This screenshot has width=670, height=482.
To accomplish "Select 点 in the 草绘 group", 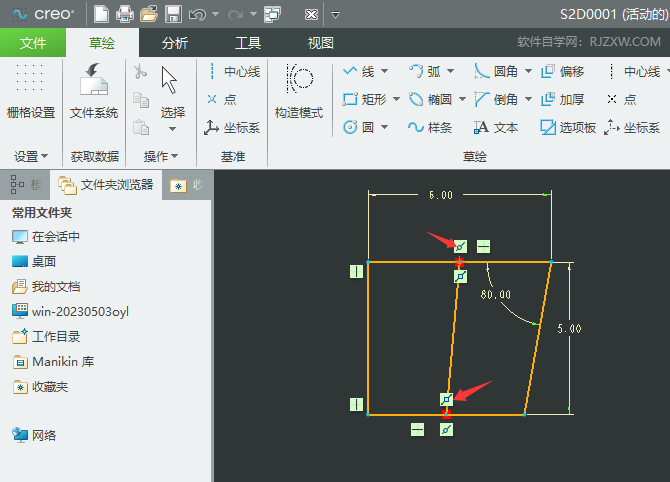I will pos(622,100).
